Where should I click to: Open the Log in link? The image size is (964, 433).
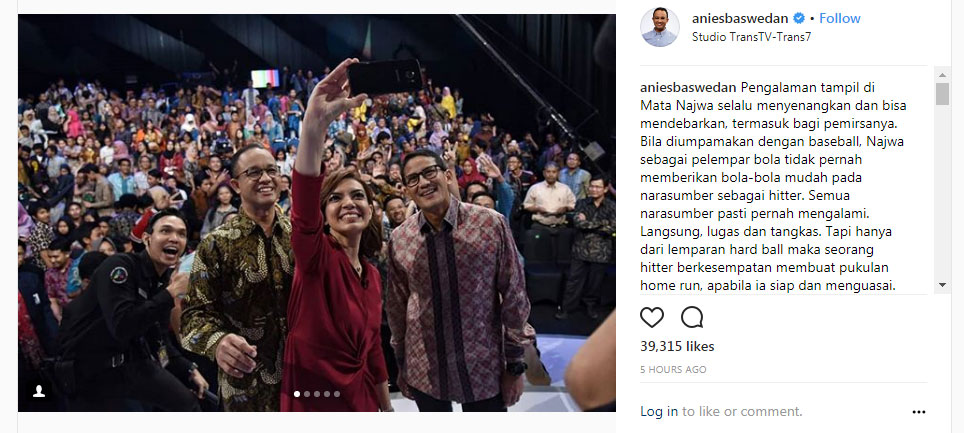click(659, 411)
